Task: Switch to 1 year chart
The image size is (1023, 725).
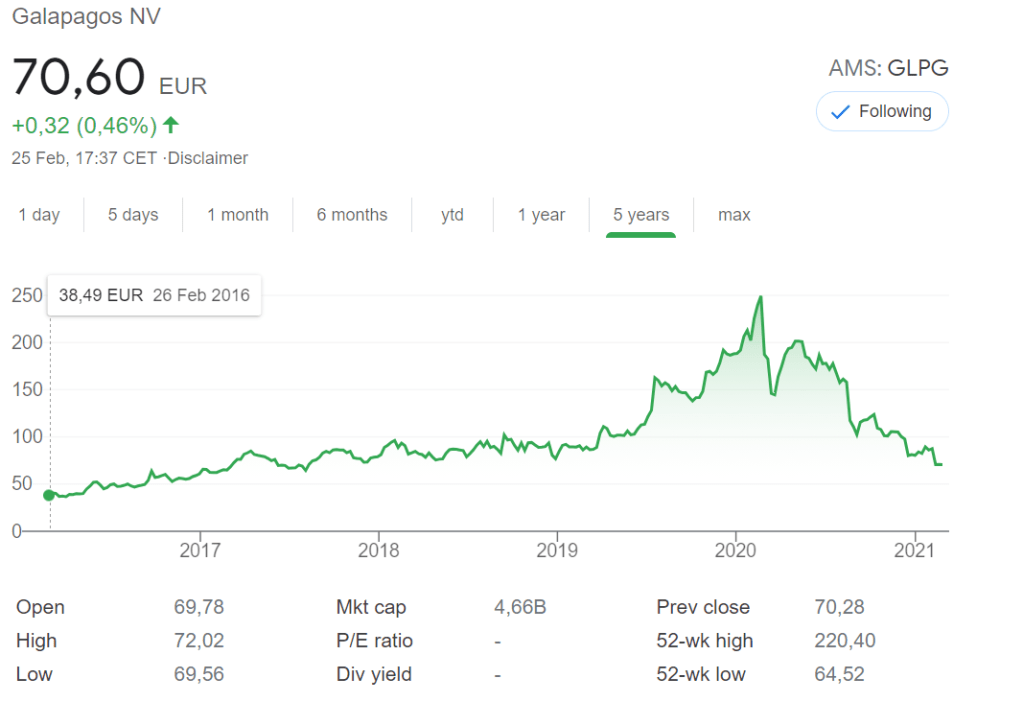Action: (x=541, y=215)
